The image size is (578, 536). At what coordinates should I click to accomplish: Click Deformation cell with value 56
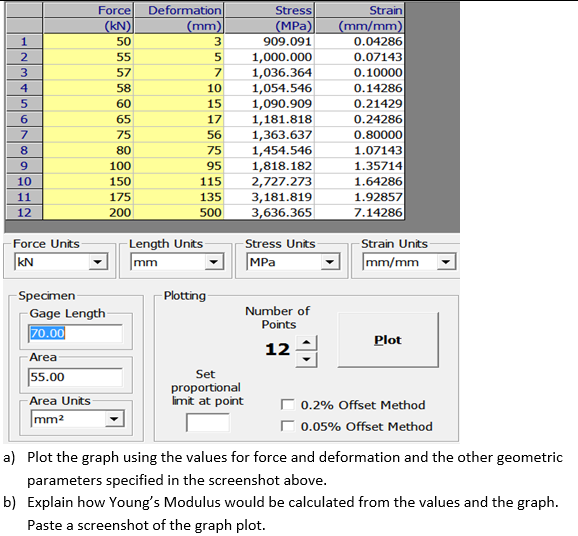tap(179, 135)
